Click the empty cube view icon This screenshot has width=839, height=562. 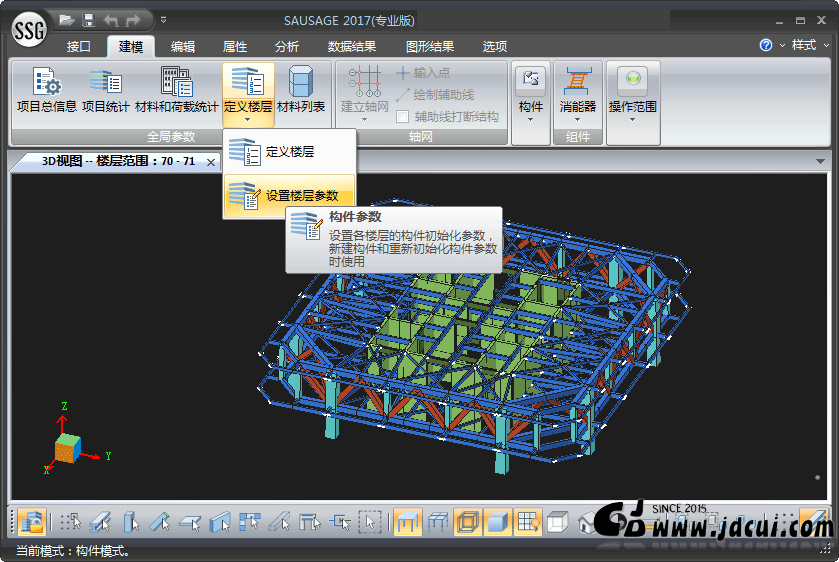pyautogui.click(x=558, y=521)
